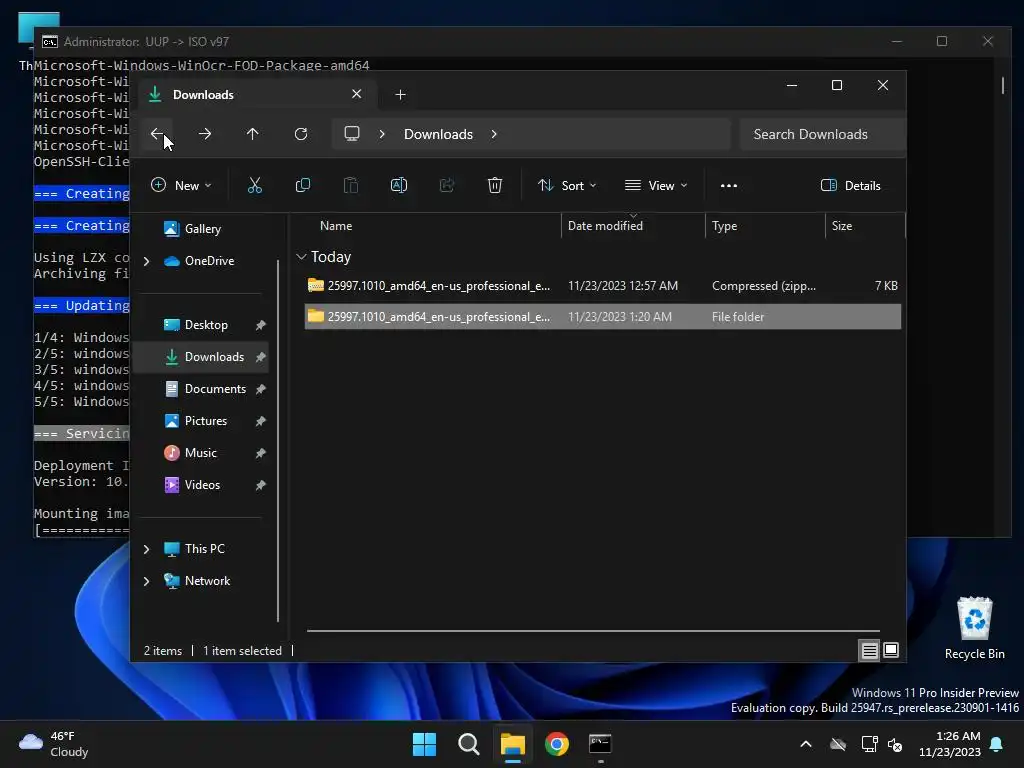The image size is (1024, 768).
Task: Click the PC icon in address bar
Action: click(352, 134)
